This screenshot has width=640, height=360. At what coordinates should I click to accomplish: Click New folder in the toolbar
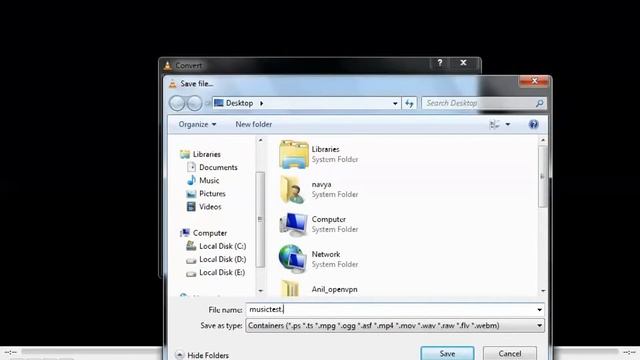tap(253, 124)
